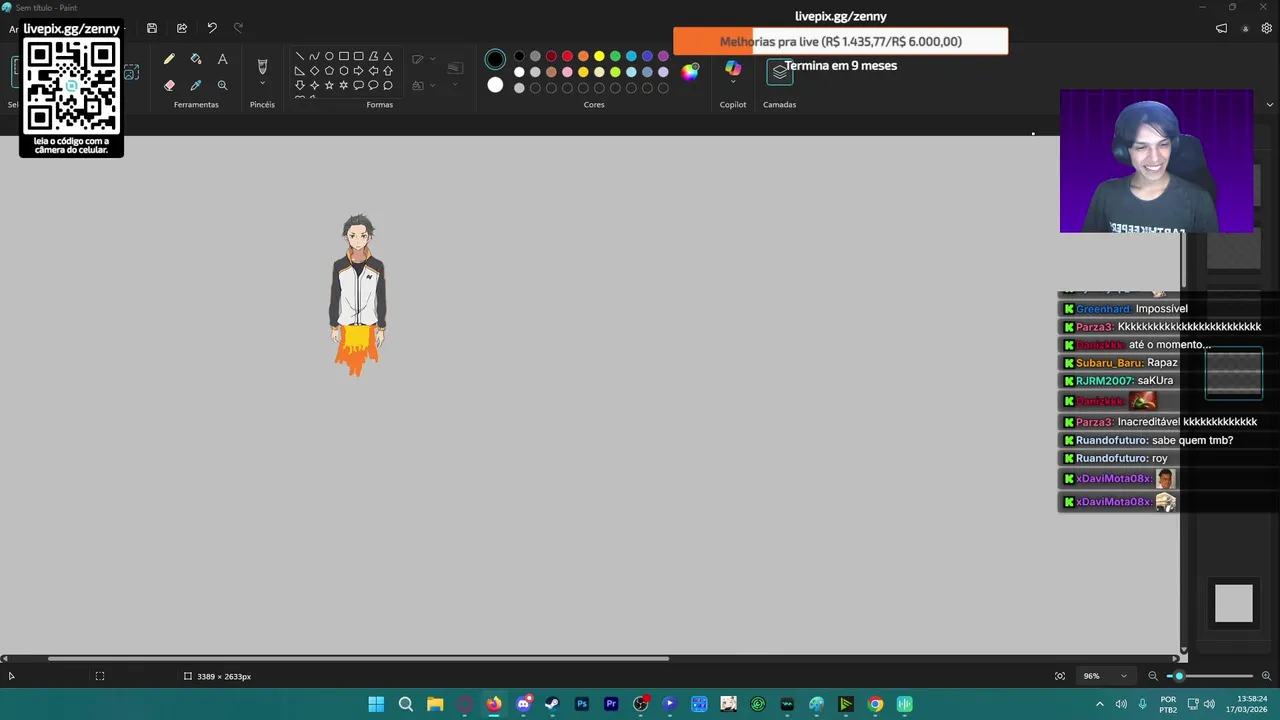Choose the Pentagon shape

pos(329,71)
